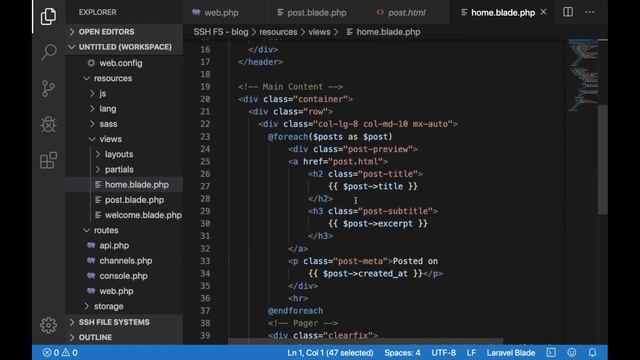Expand the partials folder

pos(98,169)
